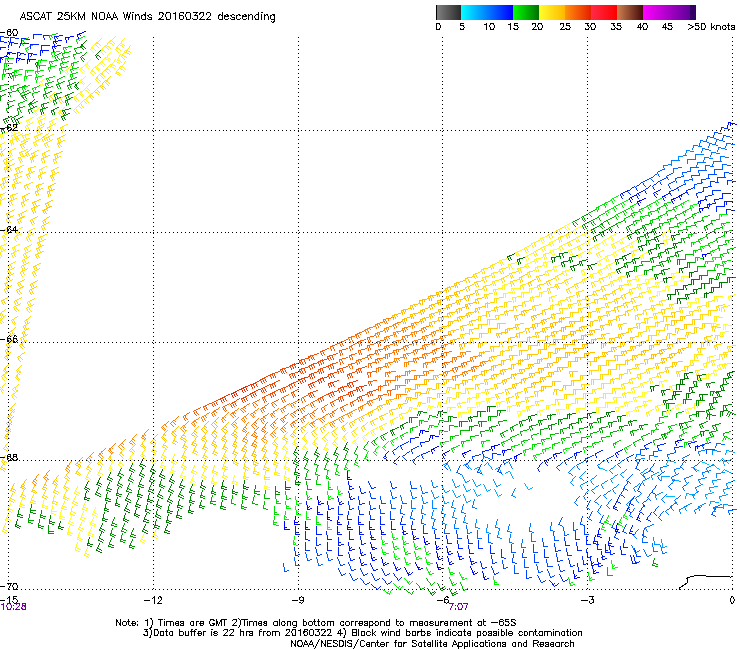The image size is (740, 650).
Task: Click the -70 latitude axis label
Action: pos(9,586)
